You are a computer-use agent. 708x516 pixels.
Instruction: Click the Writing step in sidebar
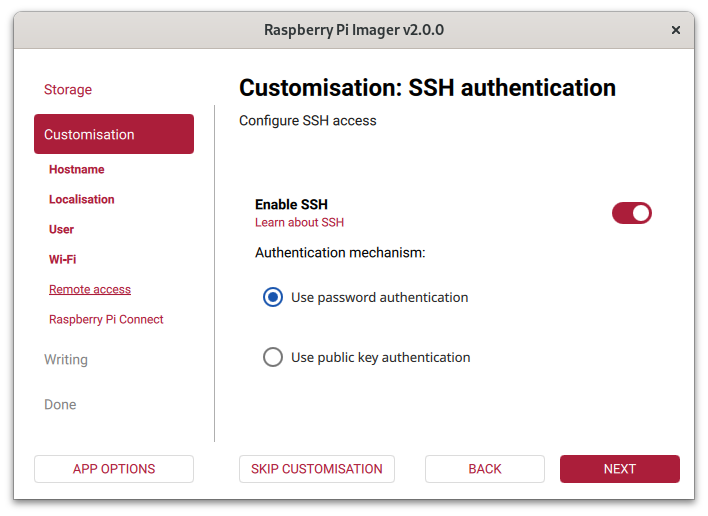tap(66, 360)
